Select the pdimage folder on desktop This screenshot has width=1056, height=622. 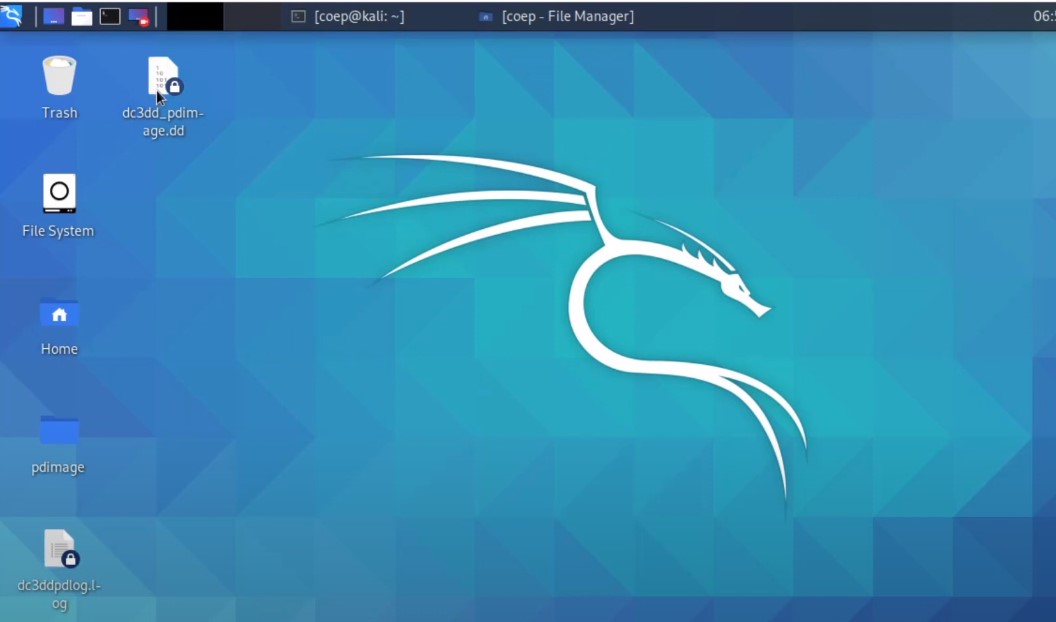59,430
